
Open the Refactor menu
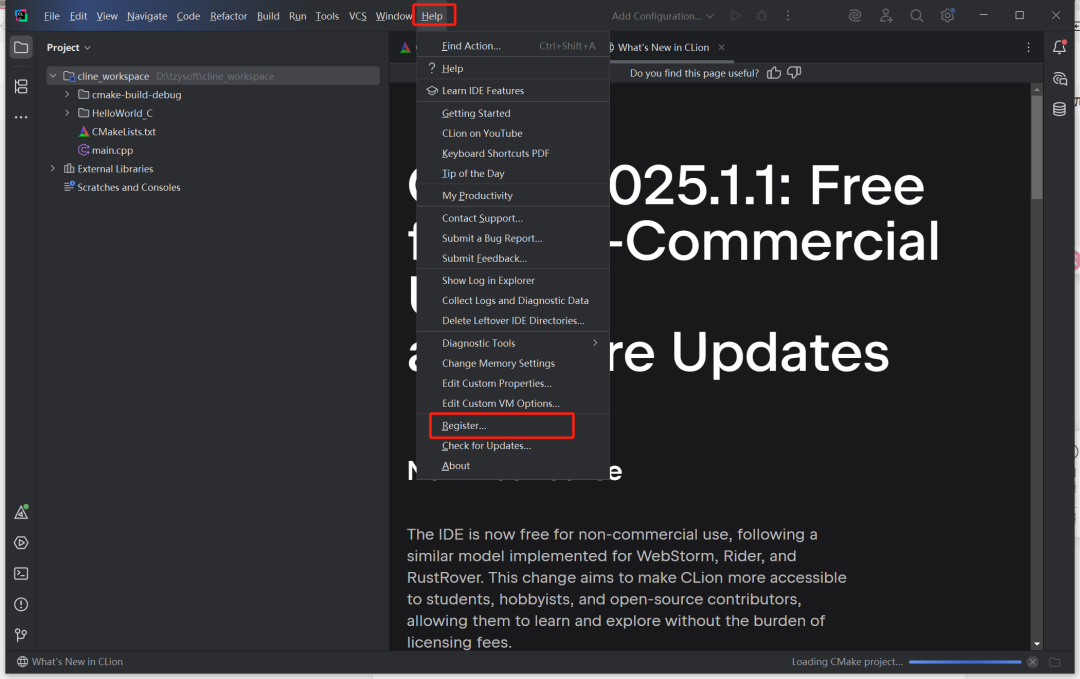pos(228,16)
